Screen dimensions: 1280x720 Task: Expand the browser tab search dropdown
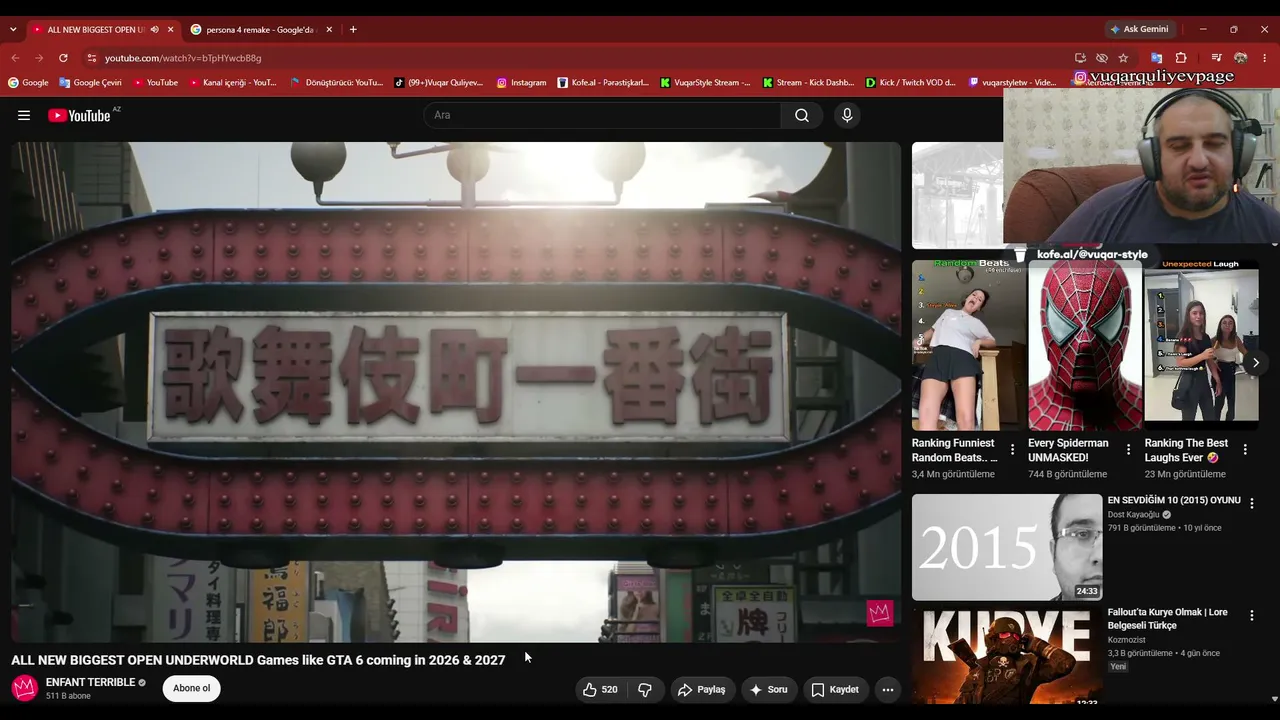pos(13,30)
